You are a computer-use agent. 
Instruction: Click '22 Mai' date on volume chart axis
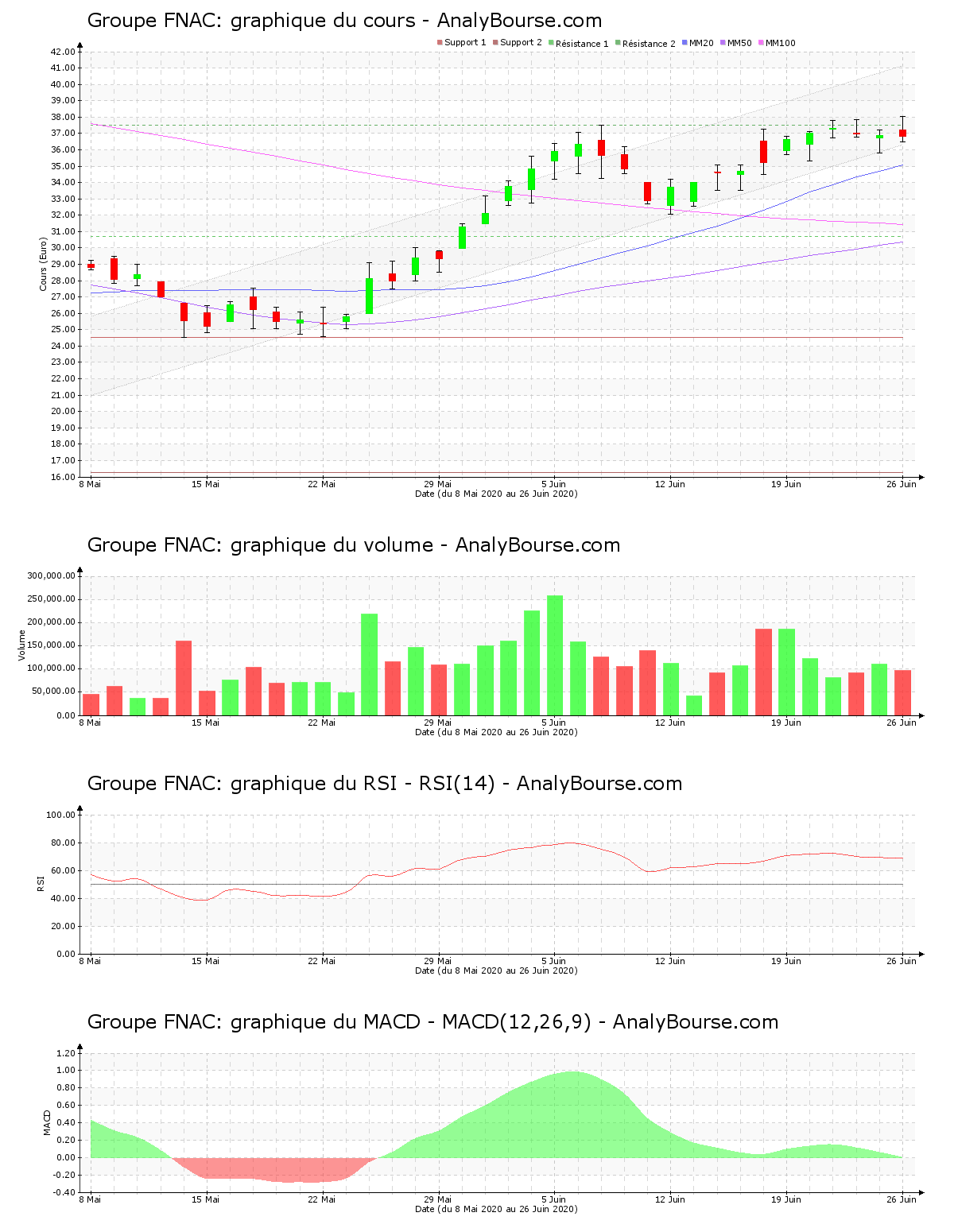pos(322,723)
